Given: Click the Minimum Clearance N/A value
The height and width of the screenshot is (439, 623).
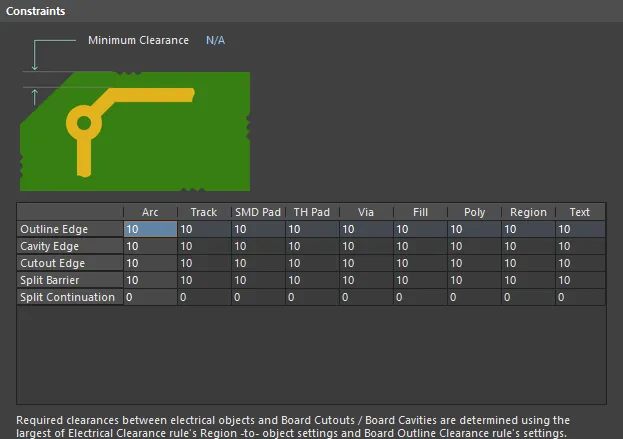Looking at the screenshot, I should (215, 41).
